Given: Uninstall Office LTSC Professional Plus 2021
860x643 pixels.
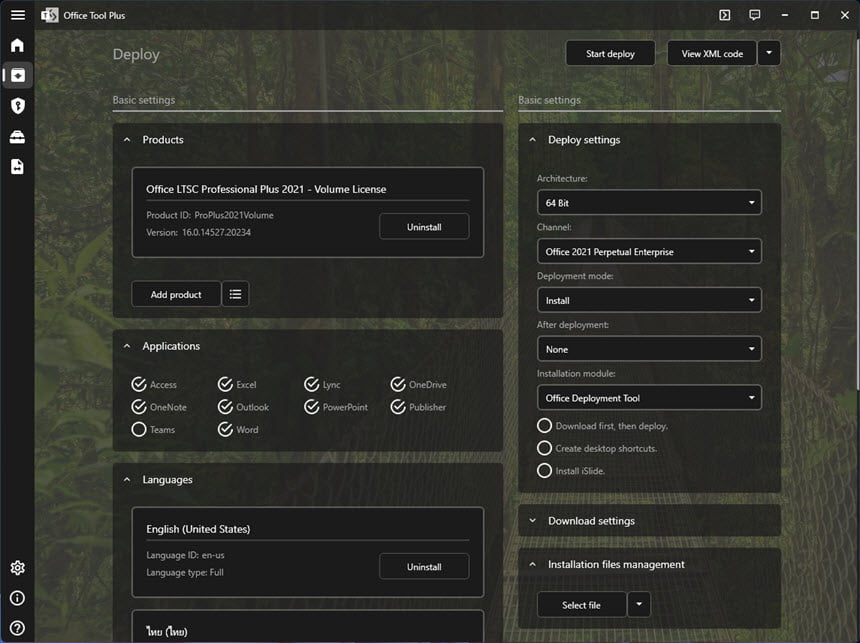Looking at the screenshot, I should point(424,227).
